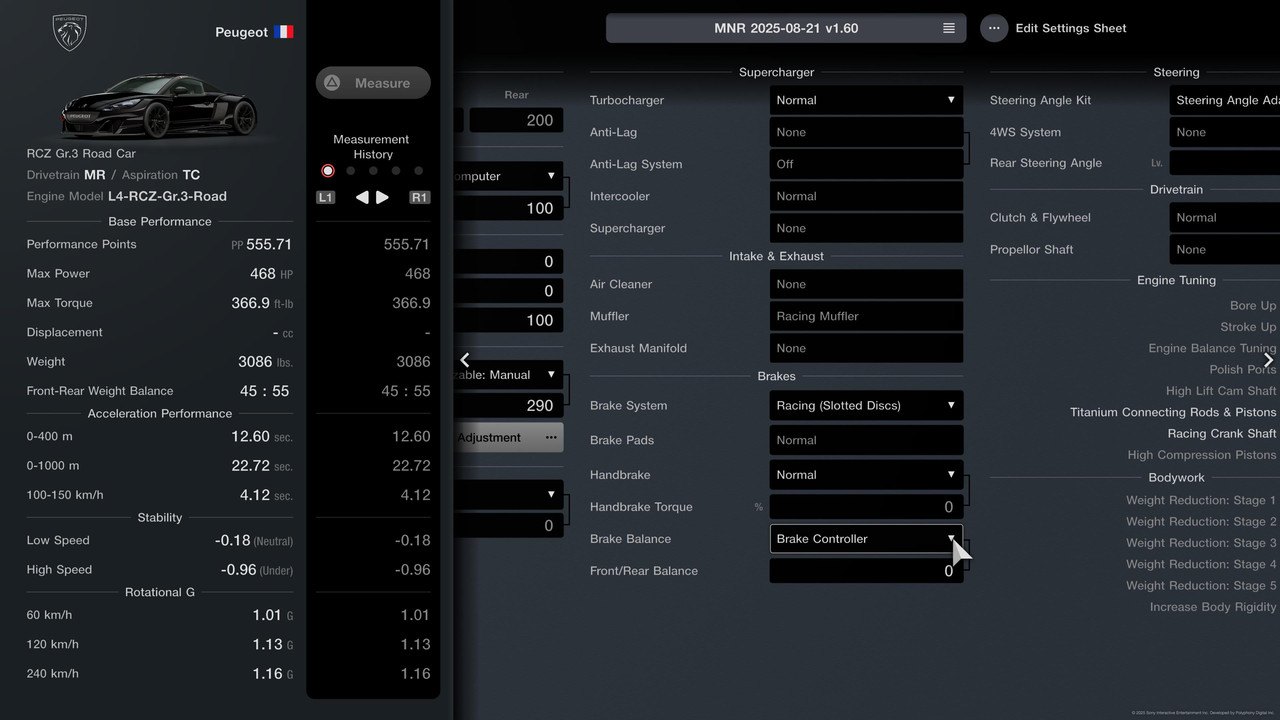Select High Compression Pistons option
The width and height of the screenshot is (1280, 720).
[1202, 455]
